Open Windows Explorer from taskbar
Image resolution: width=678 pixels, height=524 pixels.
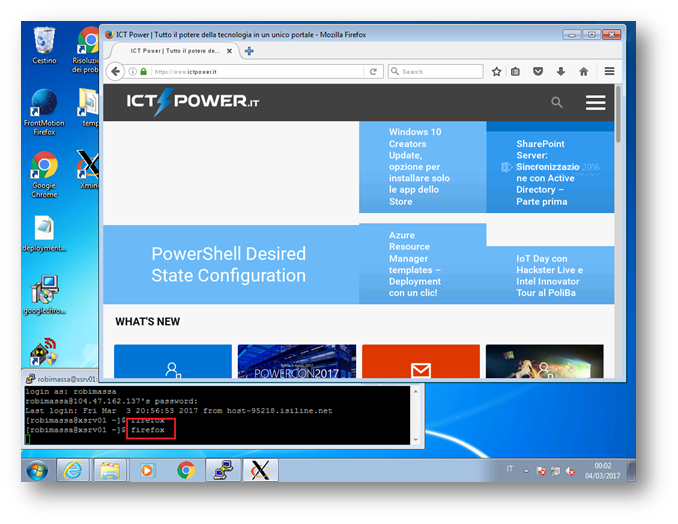(110, 470)
